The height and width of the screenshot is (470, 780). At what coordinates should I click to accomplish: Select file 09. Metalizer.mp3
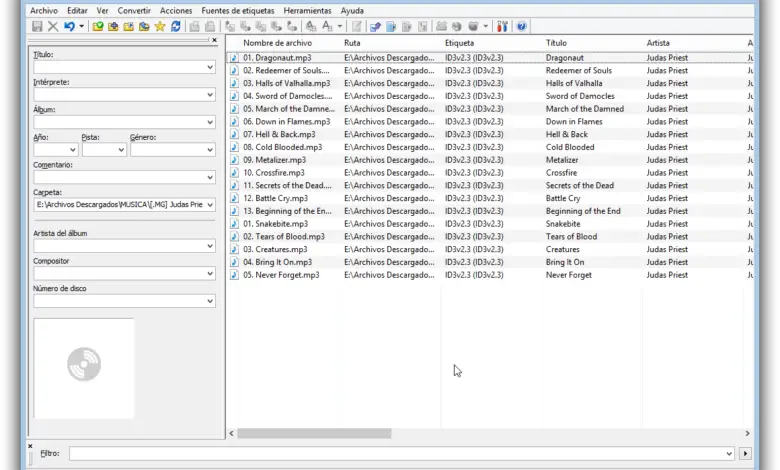[275, 160]
